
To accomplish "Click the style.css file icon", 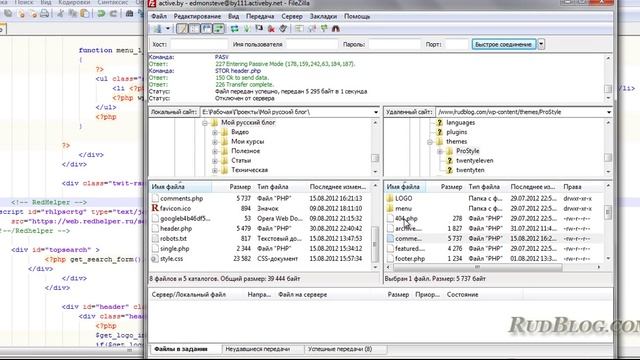I will [155, 259].
